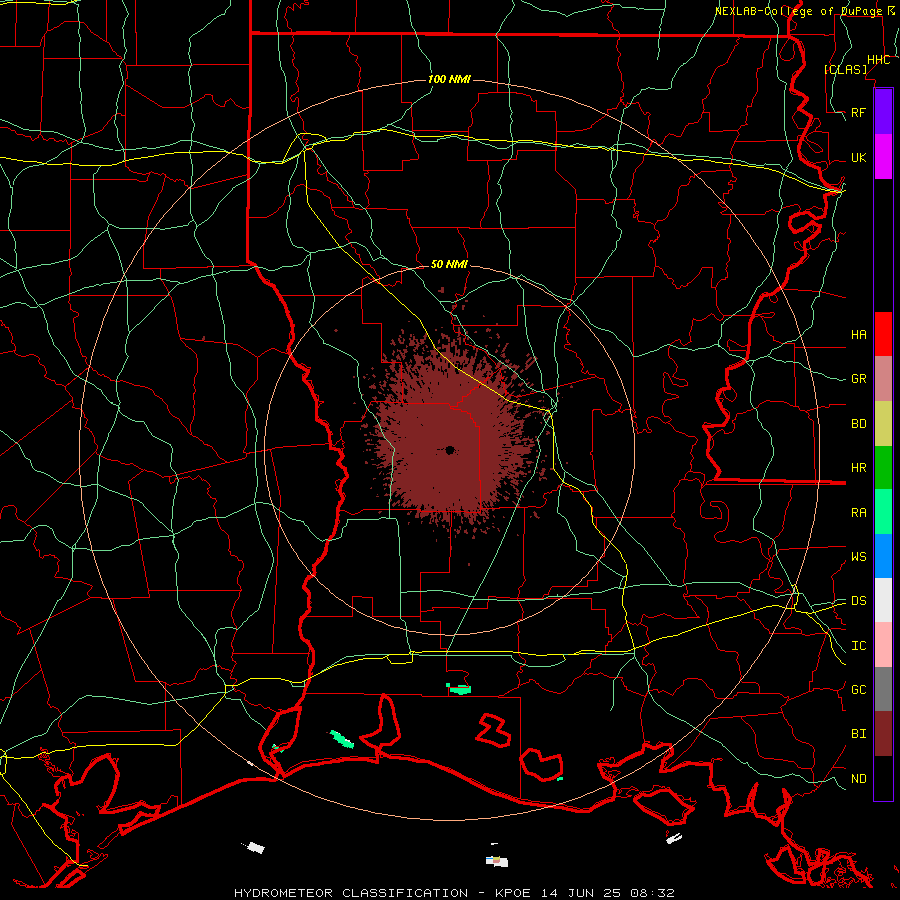Click the "ND" legend label
The width and height of the screenshot is (900, 900).
[858, 779]
